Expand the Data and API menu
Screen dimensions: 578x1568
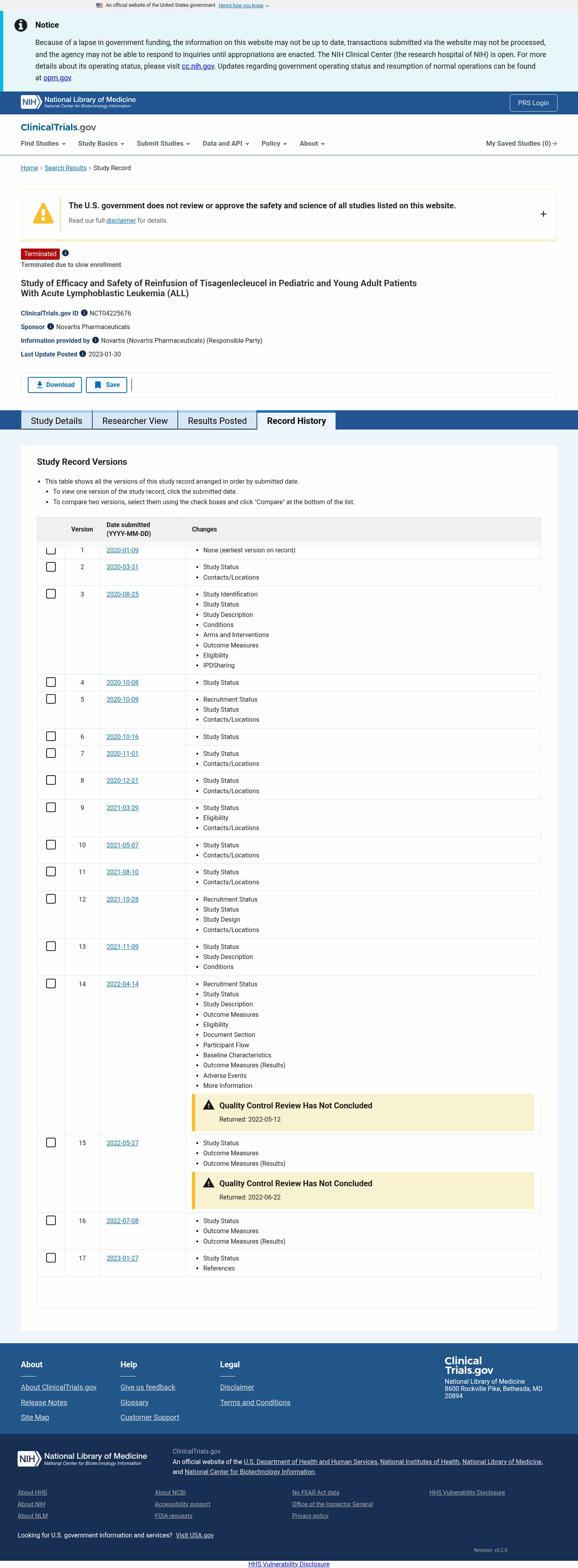click(226, 144)
